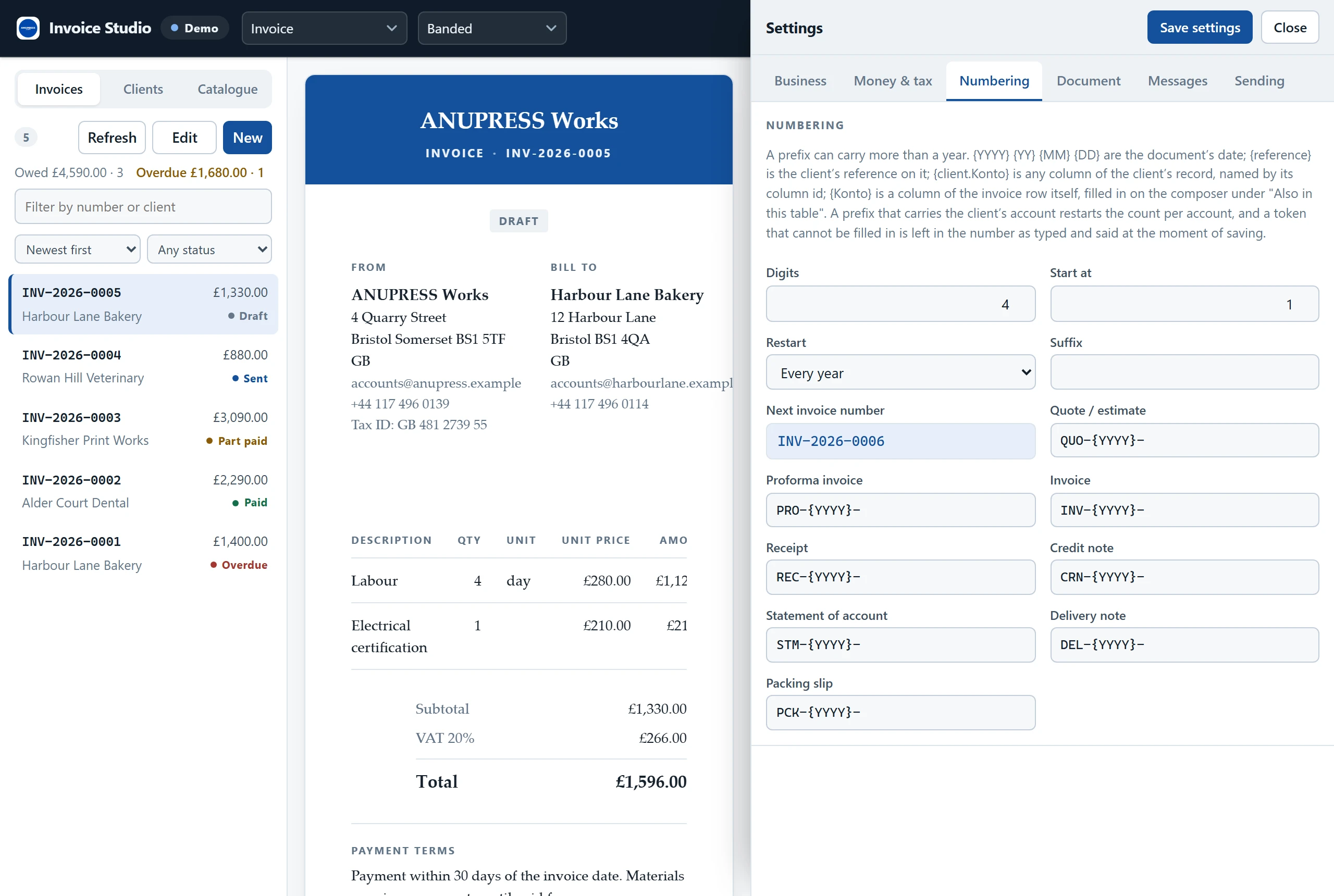Viewport: 1334px width, 896px height.
Task: Open the Money & tax settings tab
Action: pyautogui.click(x=892, y=81)
